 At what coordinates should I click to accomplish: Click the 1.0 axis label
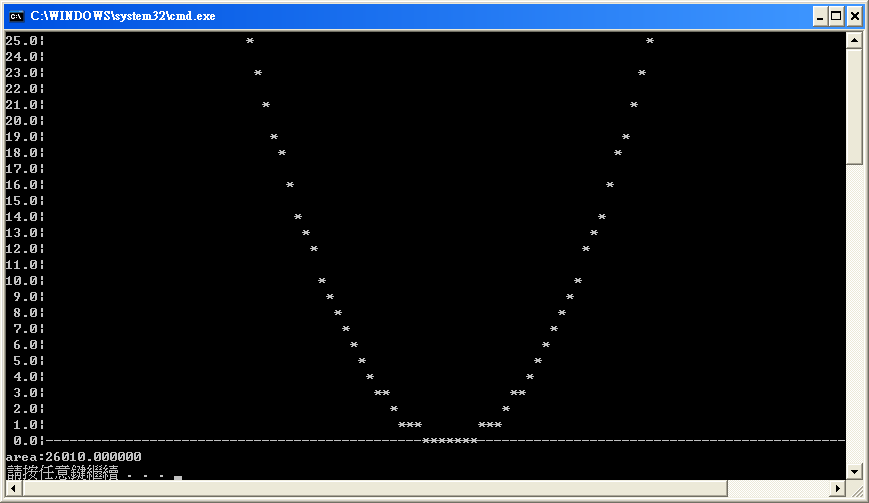click(25, 425)
